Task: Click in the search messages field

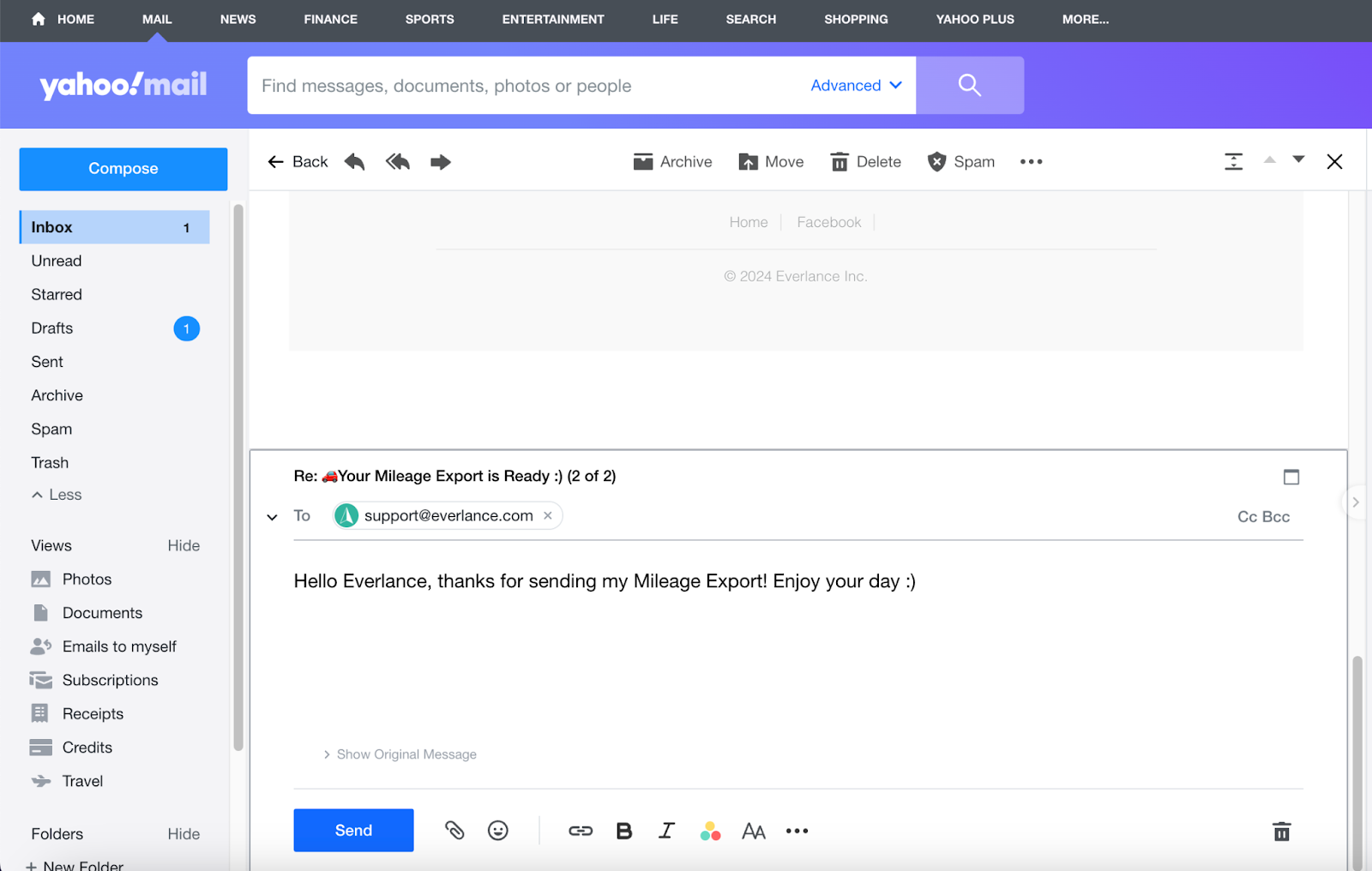Action: (x=523, y=86)
